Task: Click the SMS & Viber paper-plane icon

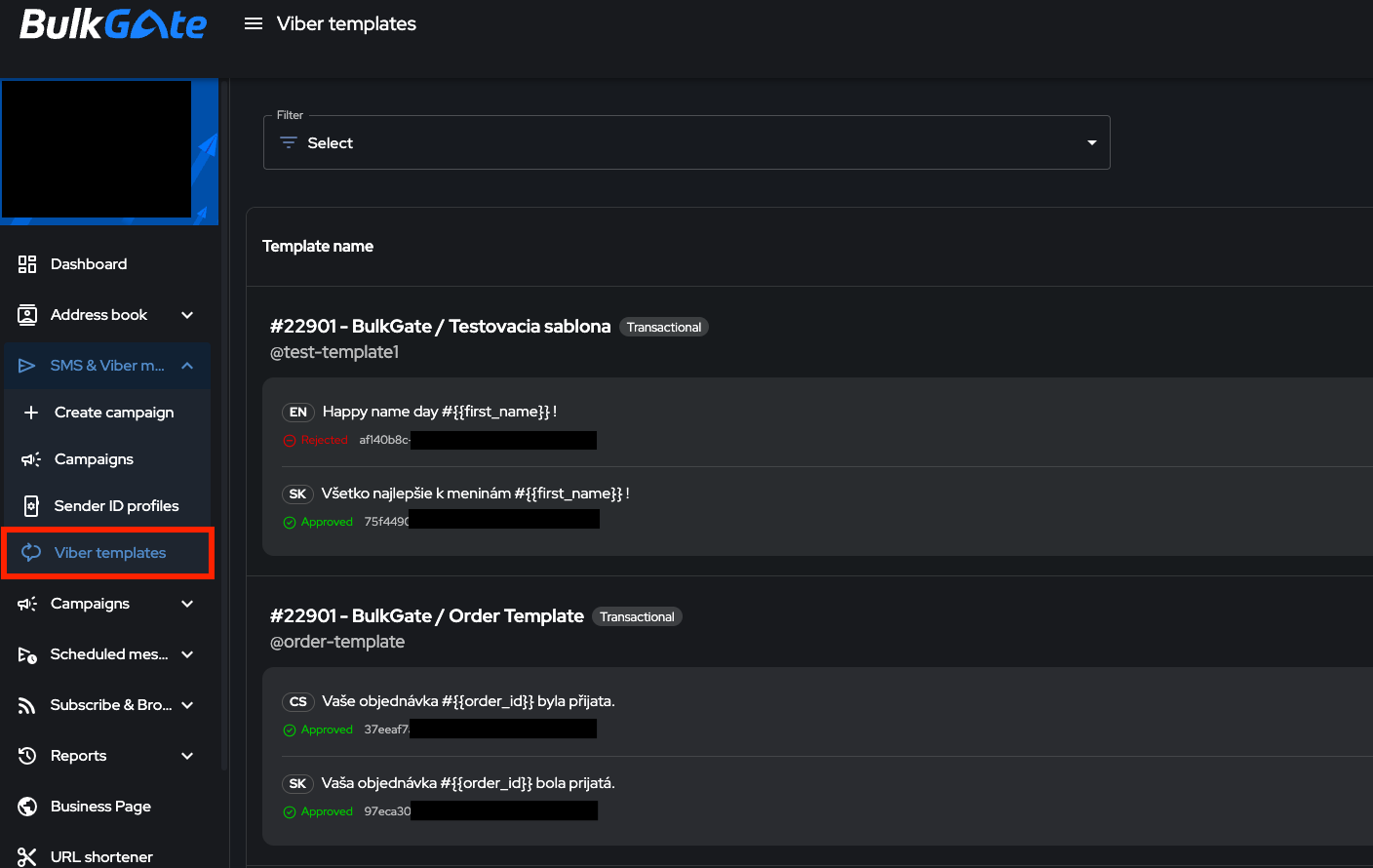Action: [x=27, y=366]
